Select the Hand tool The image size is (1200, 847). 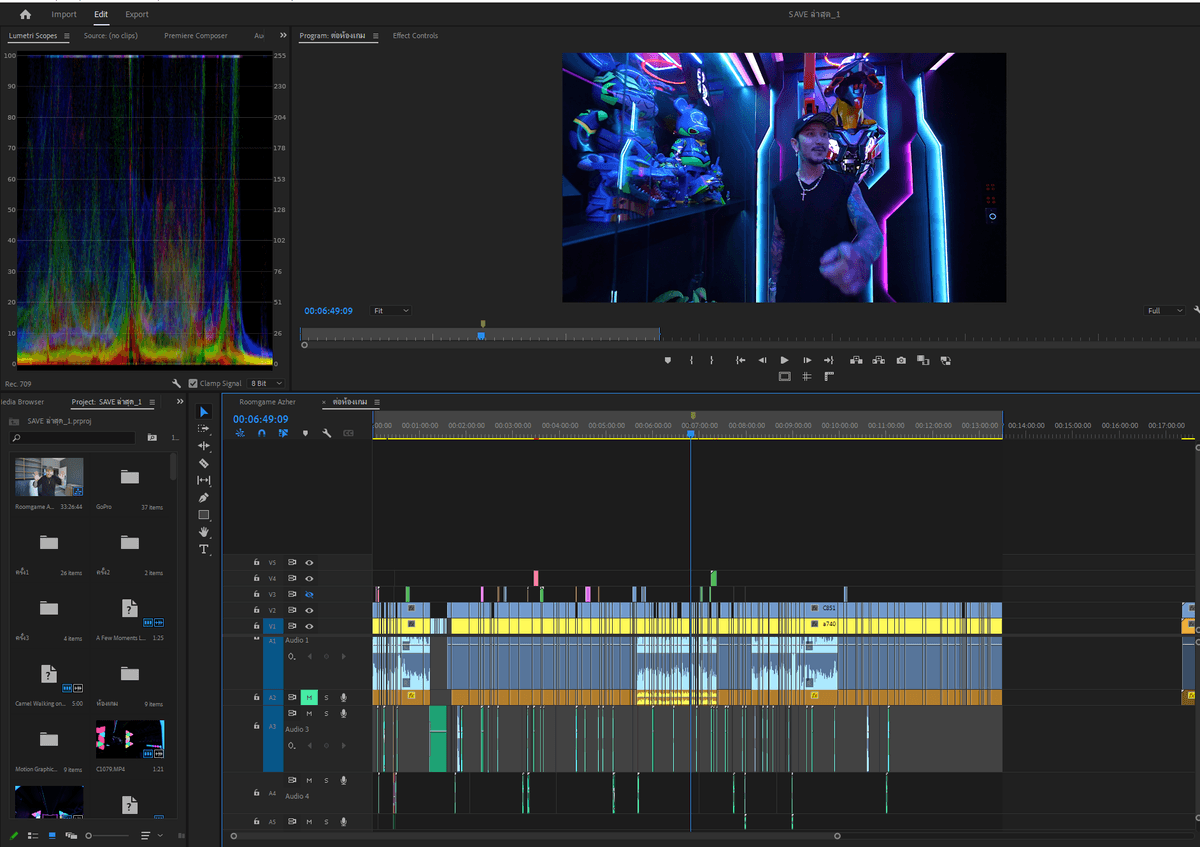click(x=204, y=532)
